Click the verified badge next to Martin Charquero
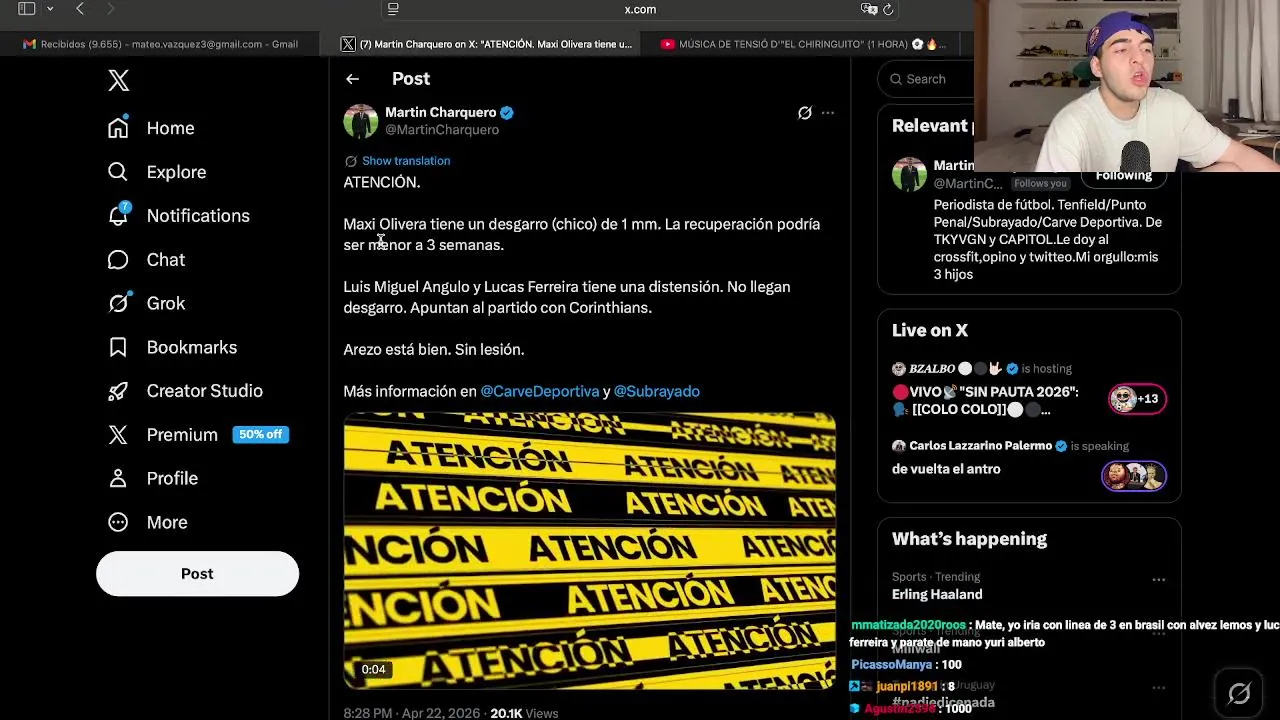Screen dimensions: 1280x720 (507, 113)
